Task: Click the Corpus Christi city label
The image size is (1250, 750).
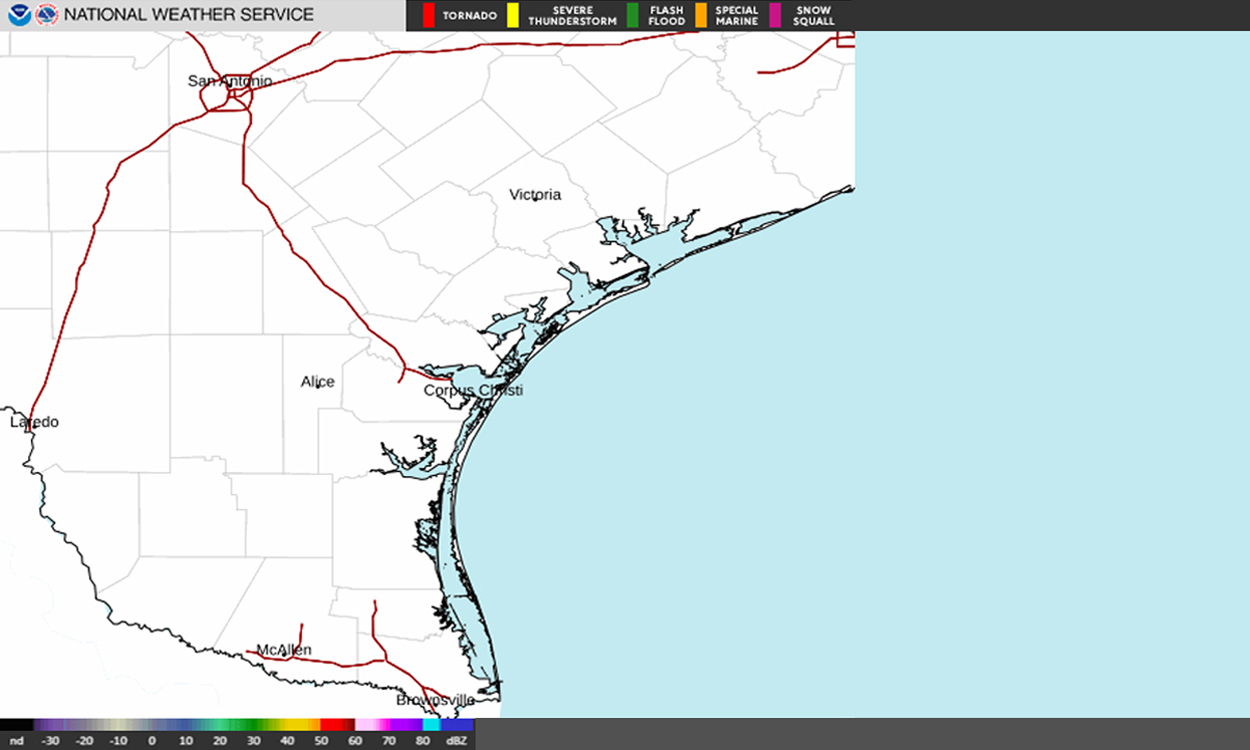Action: [x=473, y=390]
